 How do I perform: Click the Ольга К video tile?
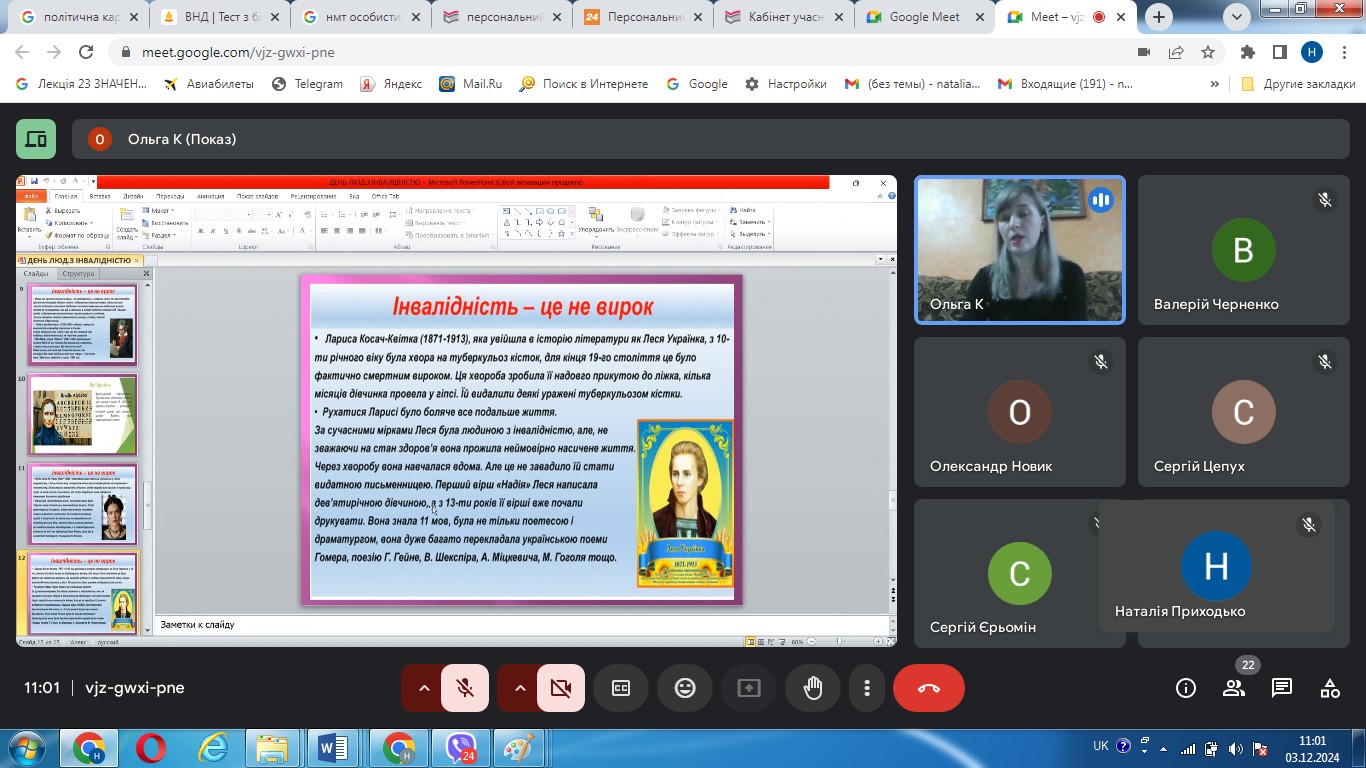[1020, 250]
